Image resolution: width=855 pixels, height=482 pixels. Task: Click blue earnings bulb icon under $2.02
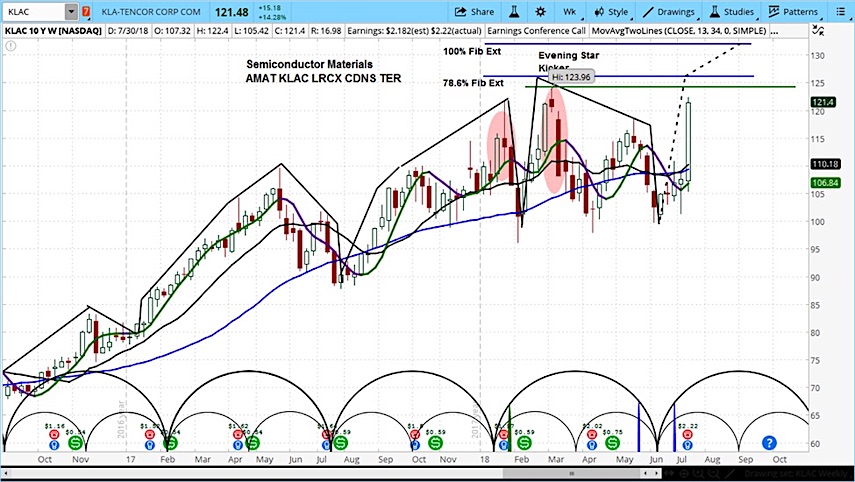(592, 445)
